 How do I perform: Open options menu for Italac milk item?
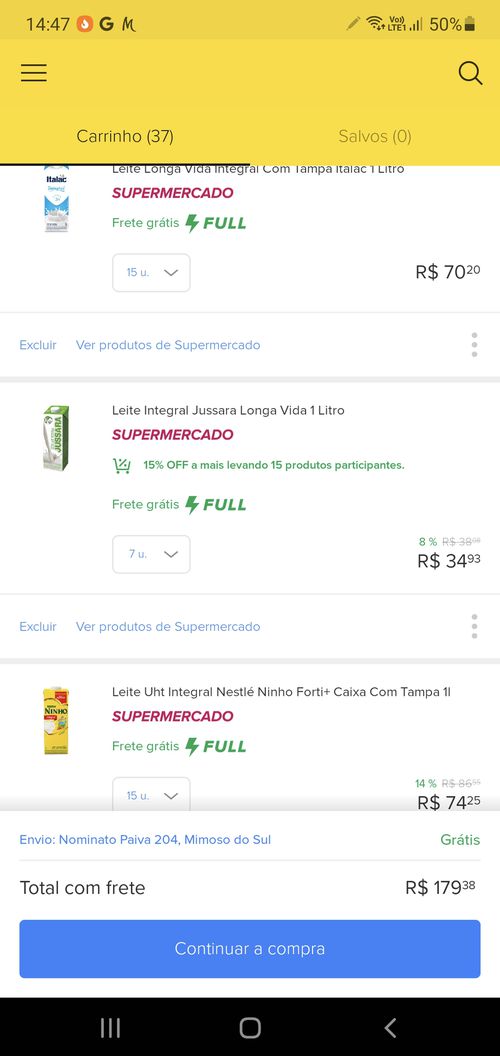coord(474,345)
